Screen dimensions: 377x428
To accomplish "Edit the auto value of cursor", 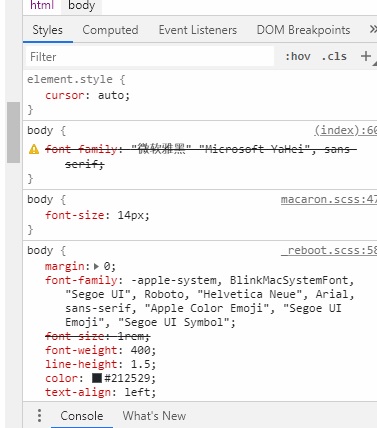I will point(111,95).
